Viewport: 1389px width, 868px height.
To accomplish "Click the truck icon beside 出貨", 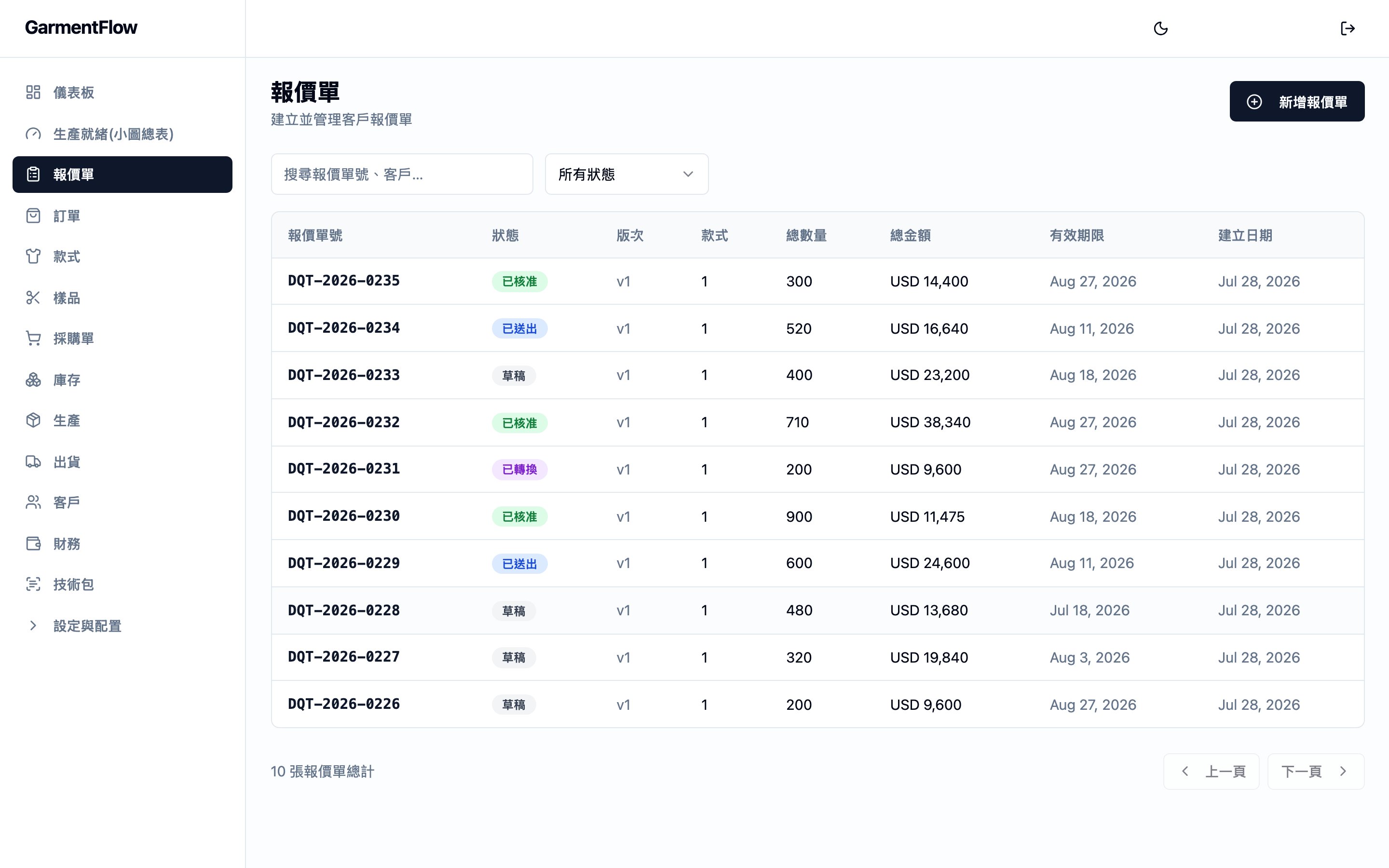I will pos(33,462).
